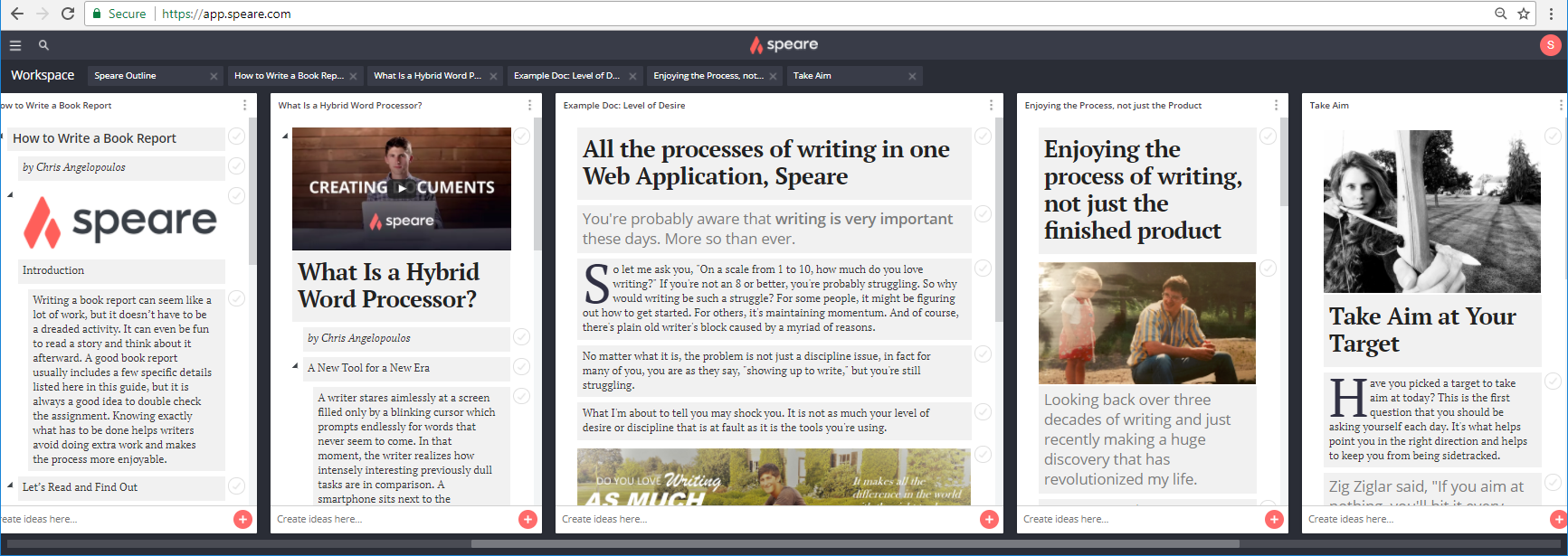Toggle the circle beside Let's Read and Find Out
The height and width of the screenshot is (556, 1568).
236,486
